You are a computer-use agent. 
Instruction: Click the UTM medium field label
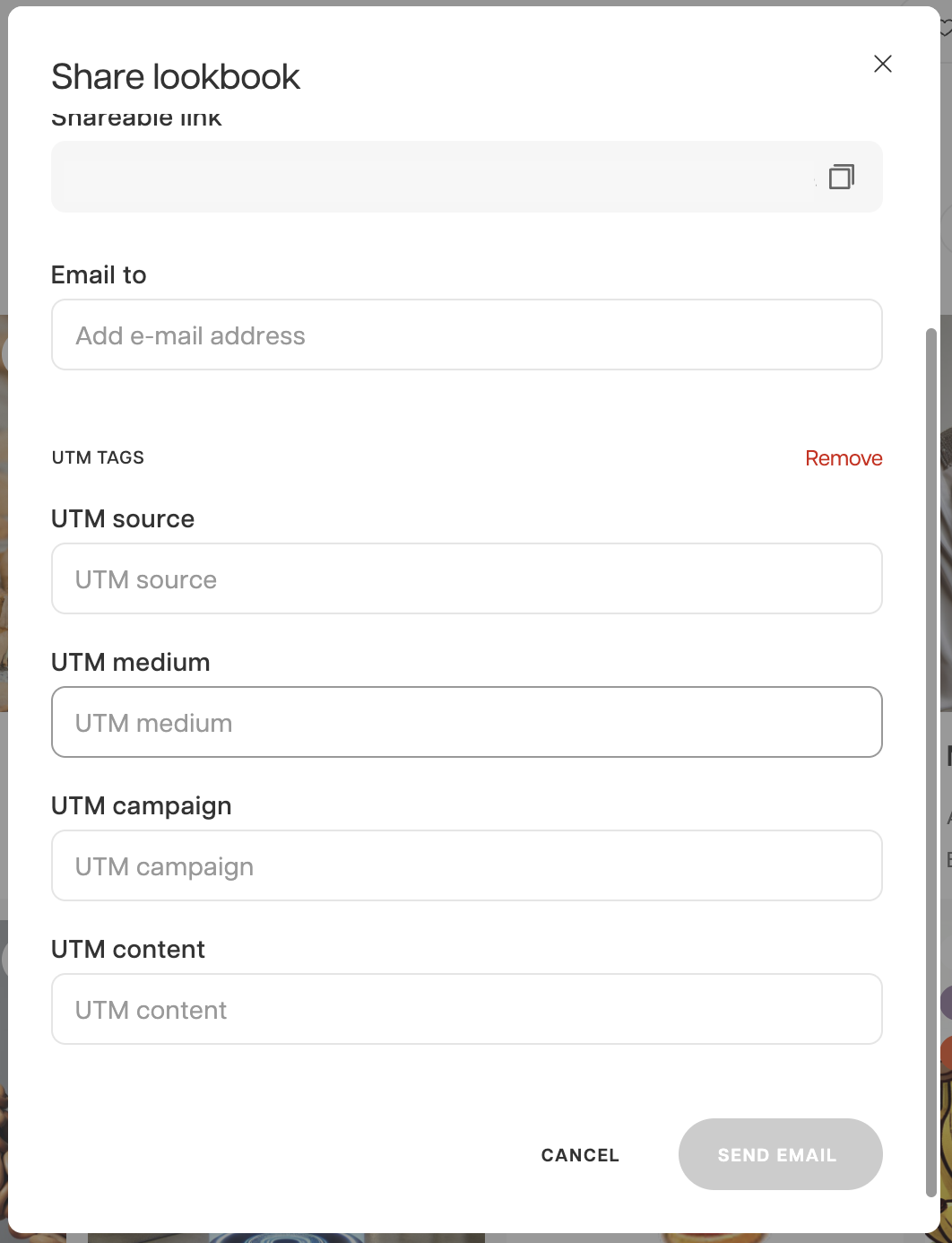tap(131, 662)
